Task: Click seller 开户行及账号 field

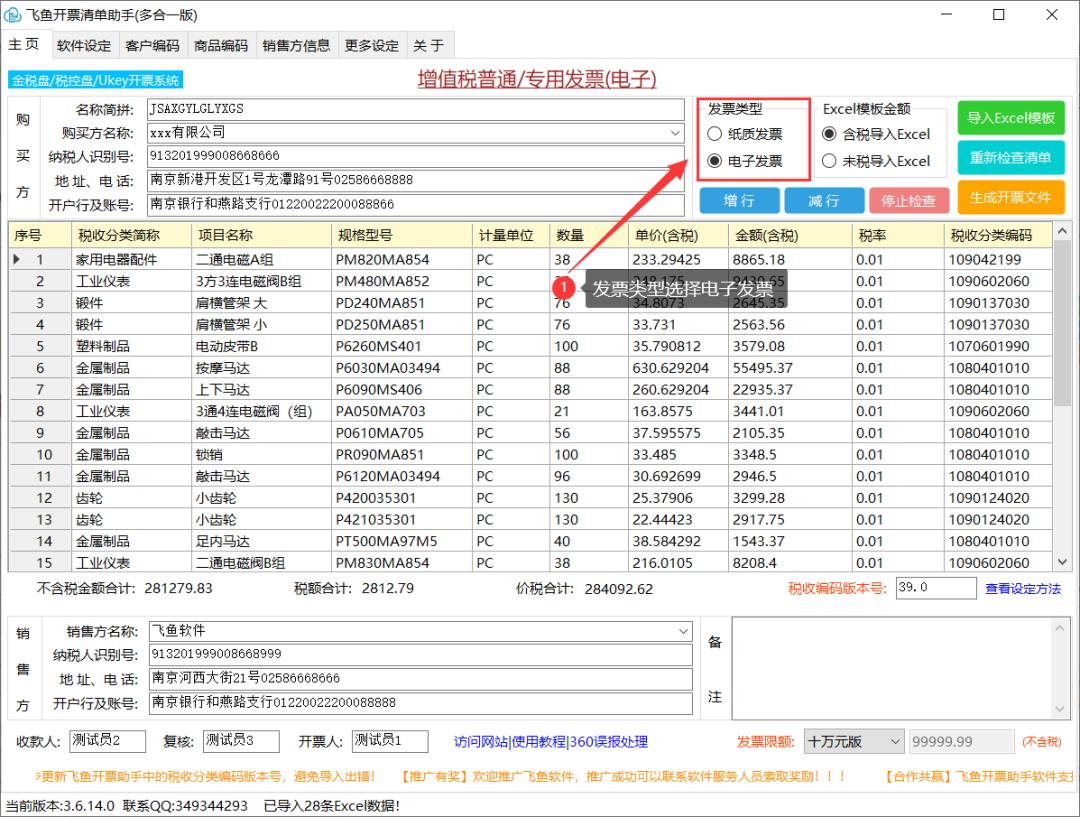Action: pos(420,703)
